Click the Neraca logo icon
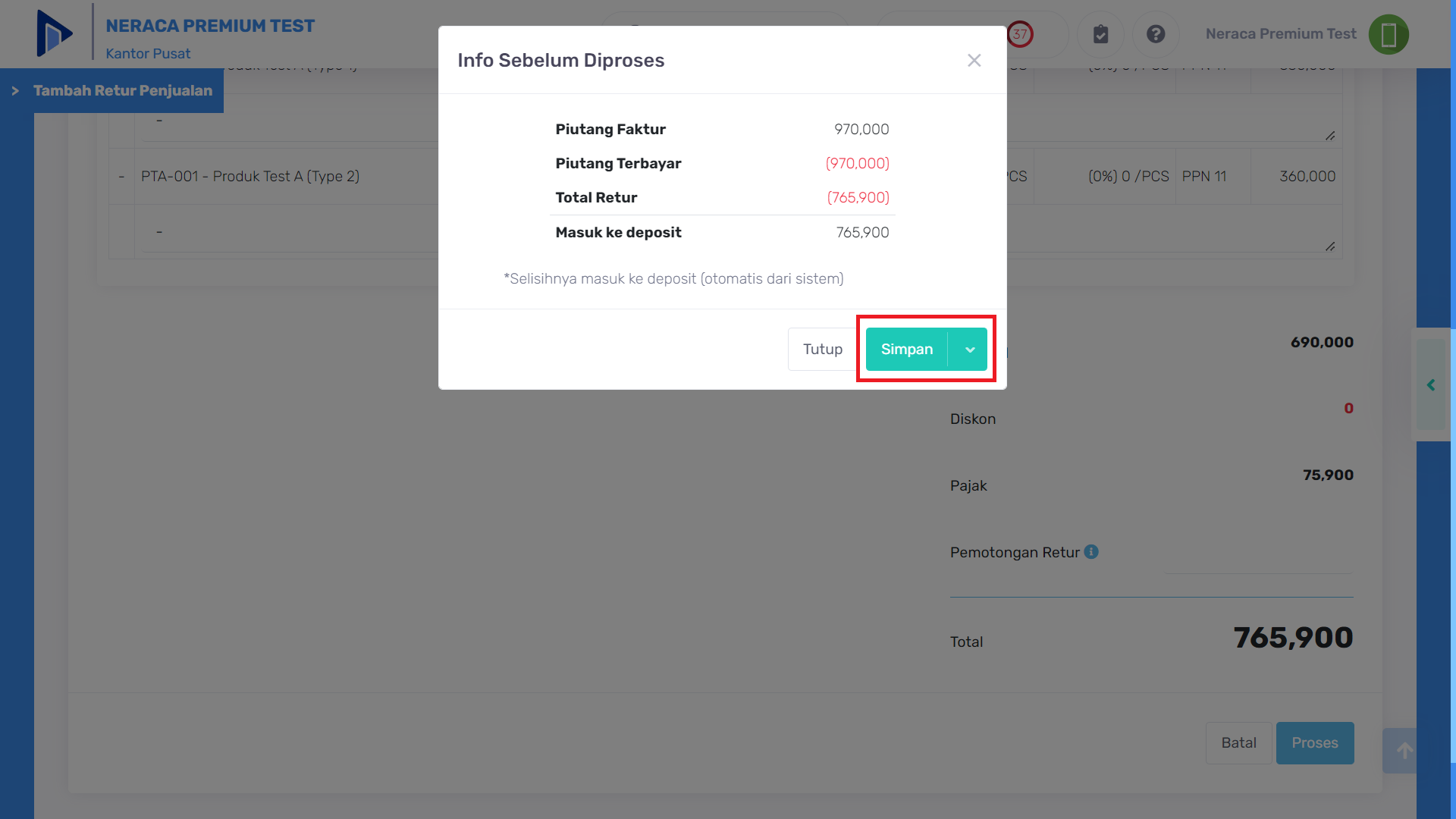Screen dimensions: 1456x819 pos(55,33)
